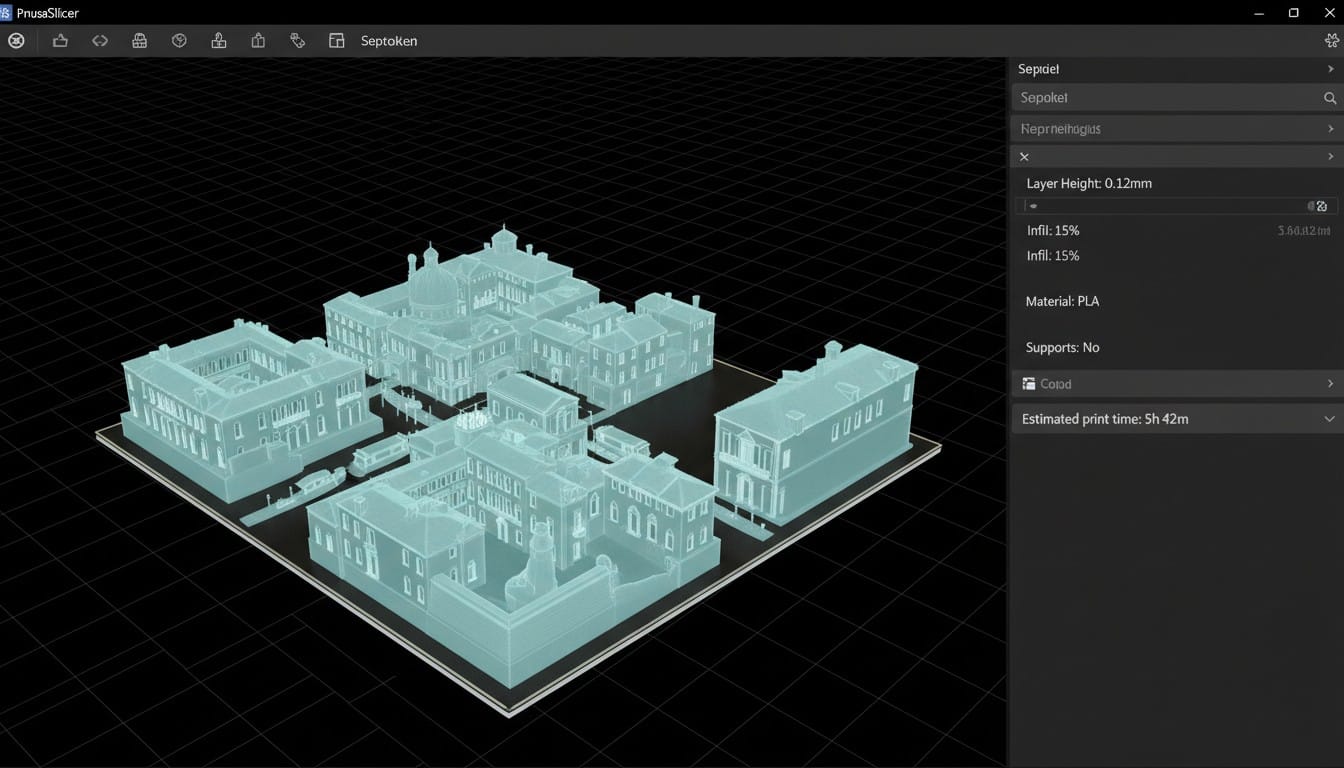Image resolution: width=1344 pixels, height=768 pixels.
Task: Click the angle brackets icon in toolbar
Action: (100, 41)
